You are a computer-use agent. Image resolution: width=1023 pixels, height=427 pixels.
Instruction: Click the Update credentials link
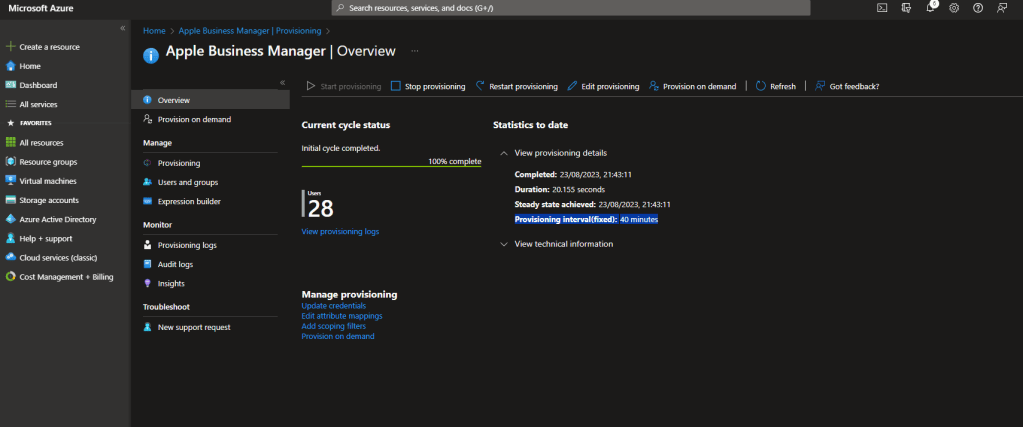point(333,306)
